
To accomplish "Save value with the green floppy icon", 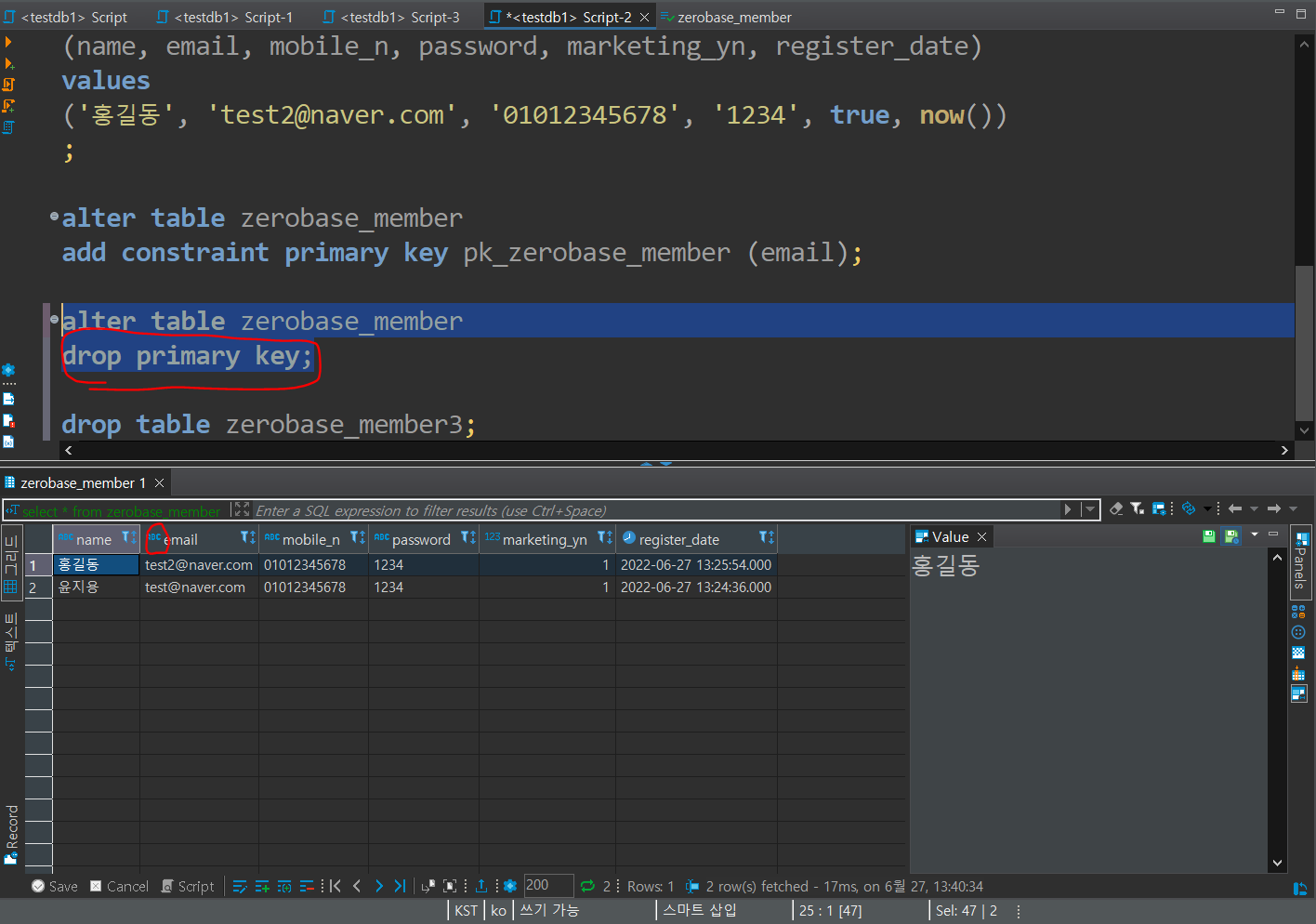I will coord(1209,536).
